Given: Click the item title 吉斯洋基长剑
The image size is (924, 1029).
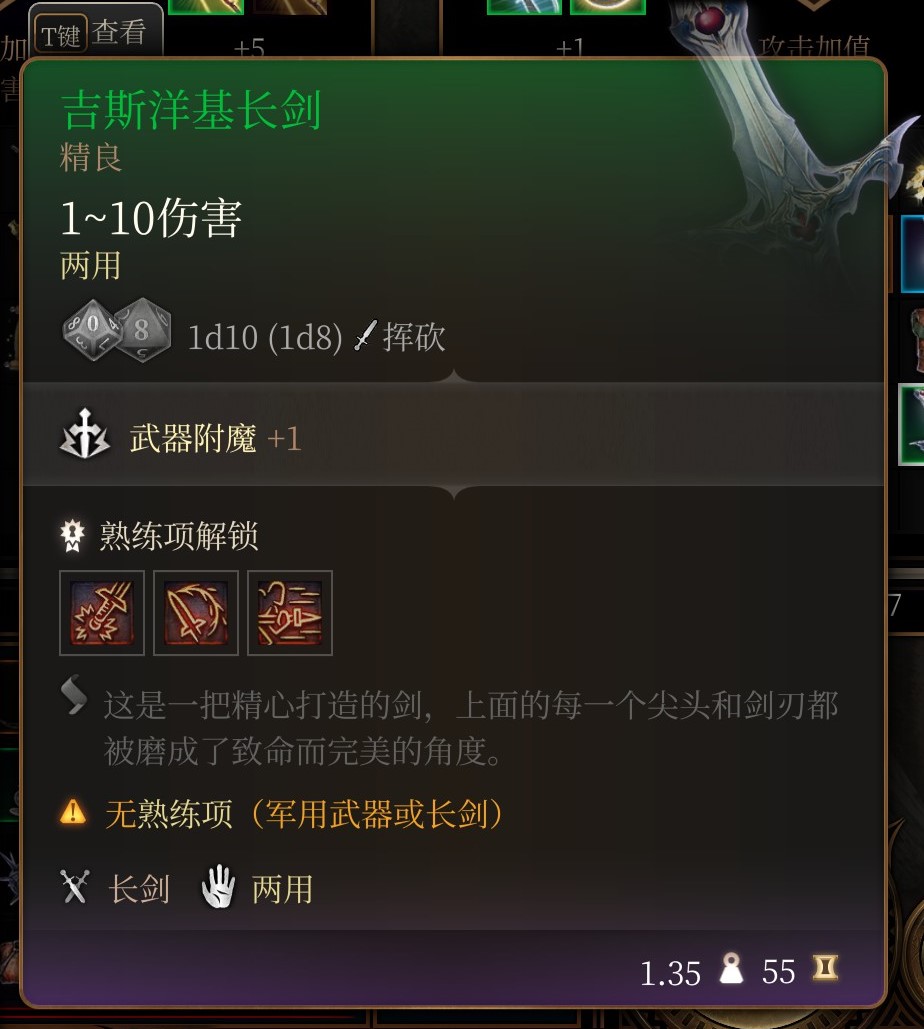Looking at the screenshot, I should 191,110.
